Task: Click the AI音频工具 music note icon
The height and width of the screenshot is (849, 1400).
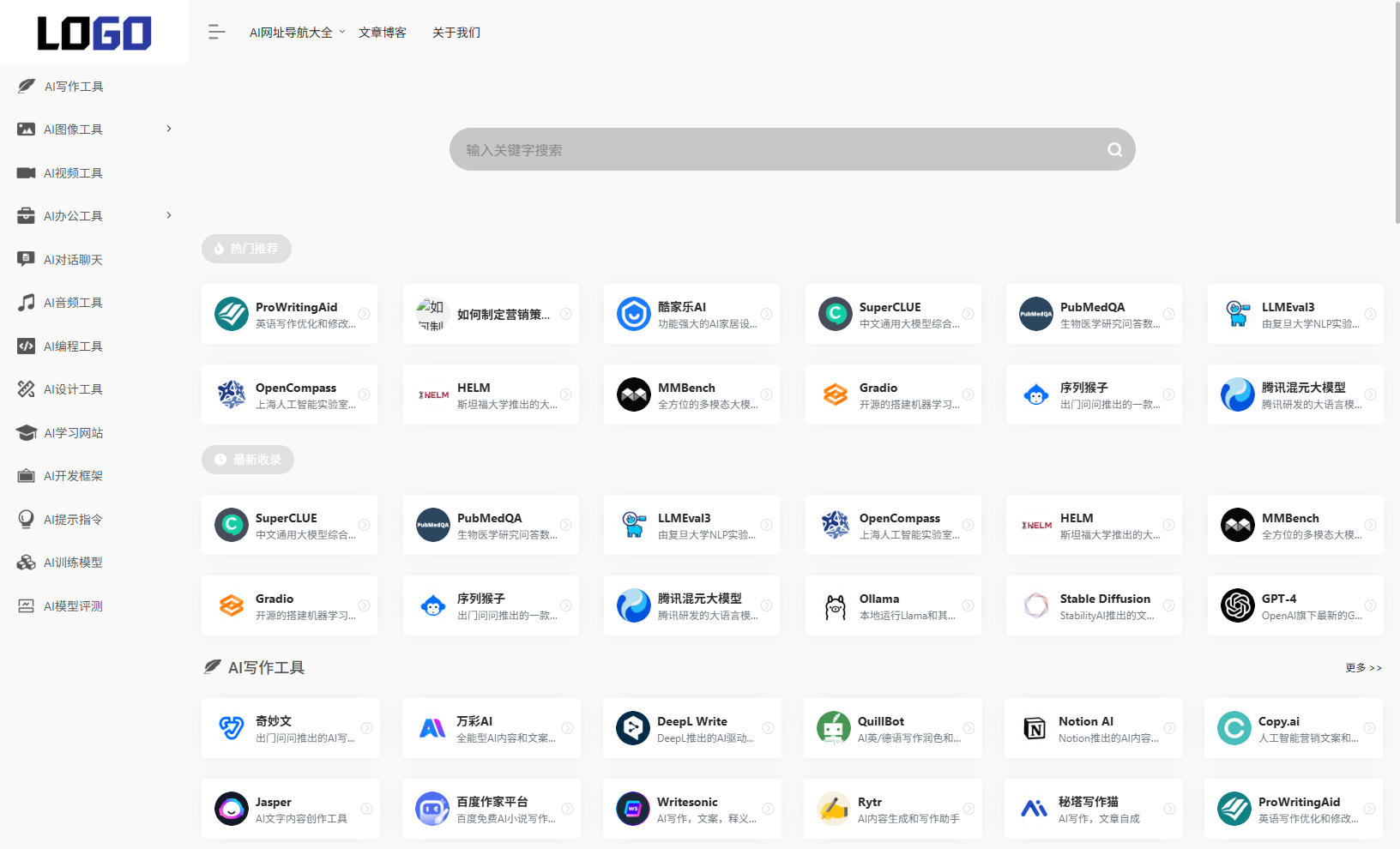Action: tap(27, 302)
